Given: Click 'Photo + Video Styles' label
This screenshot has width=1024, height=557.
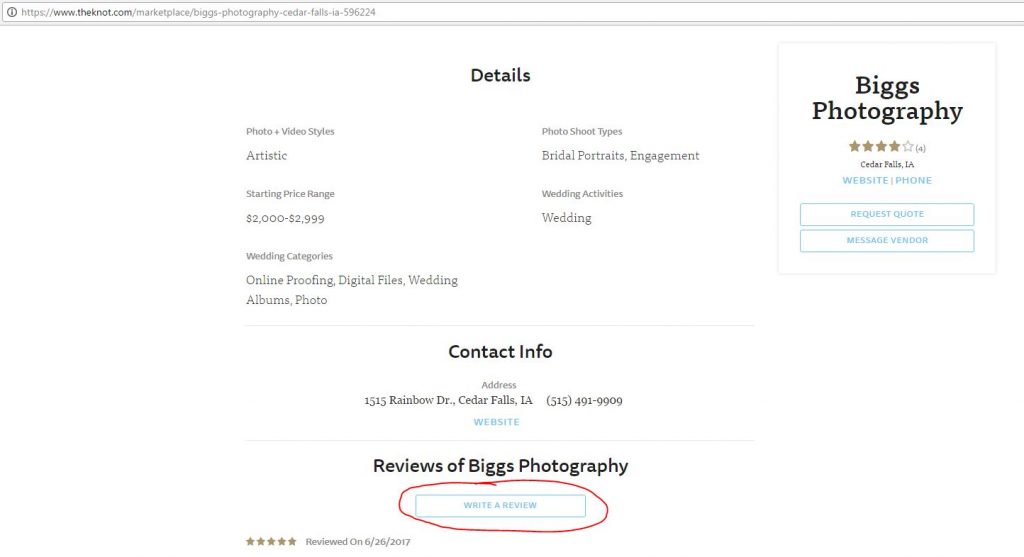Looking at the screenshot, I should pyautogui.click(x=290, y=131).
